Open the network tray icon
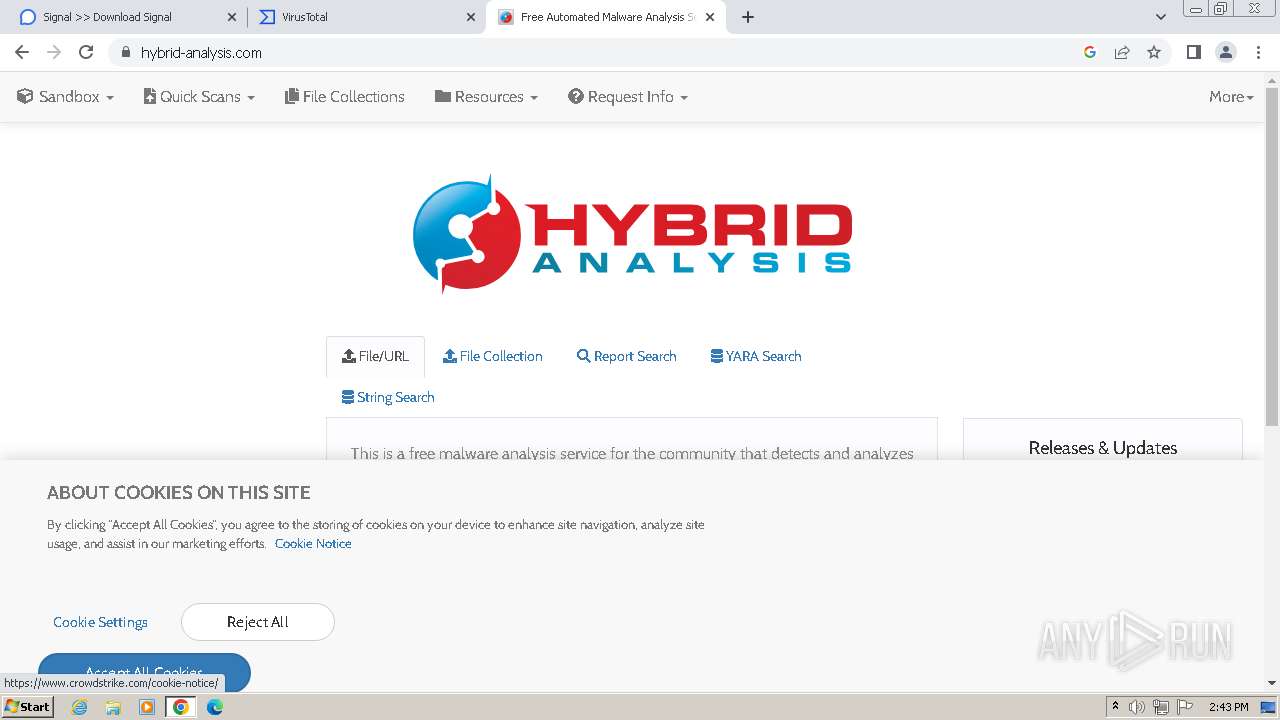This screenshot has height=720, width=1280. click(x=1161, y=707)
